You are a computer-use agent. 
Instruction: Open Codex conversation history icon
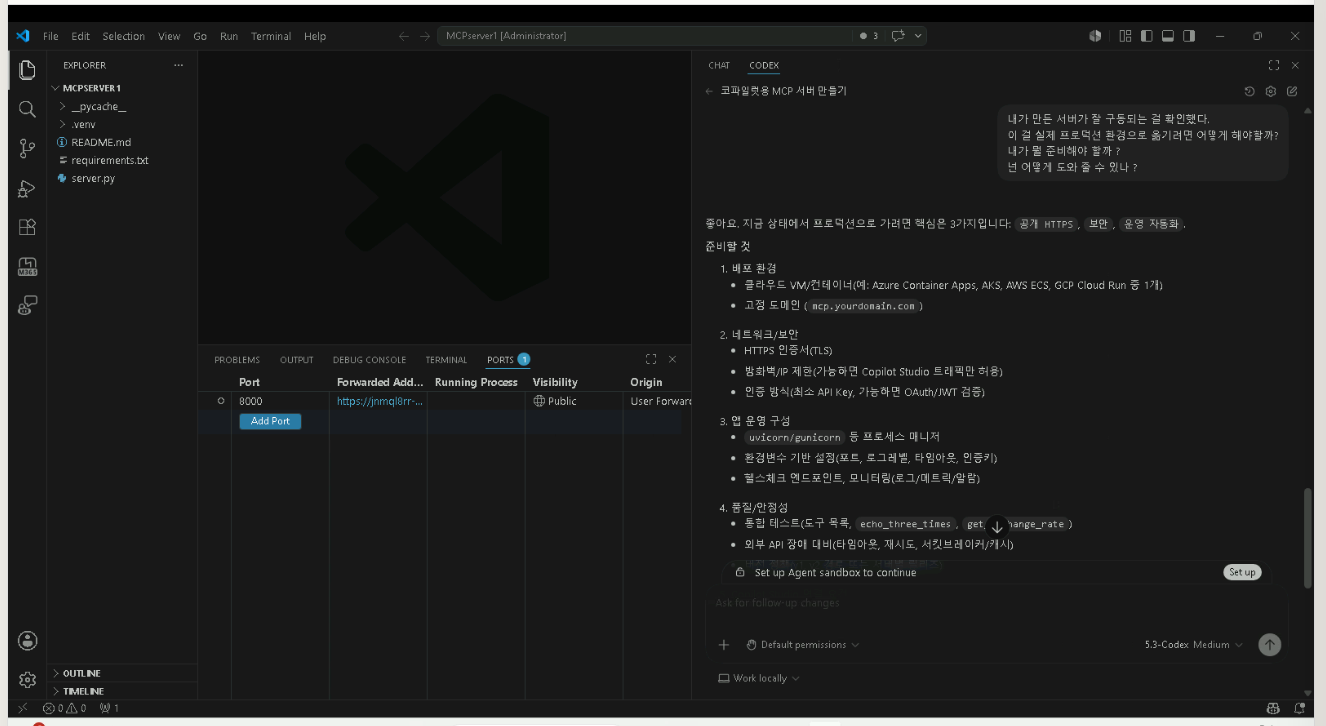tap(1250, 91)
